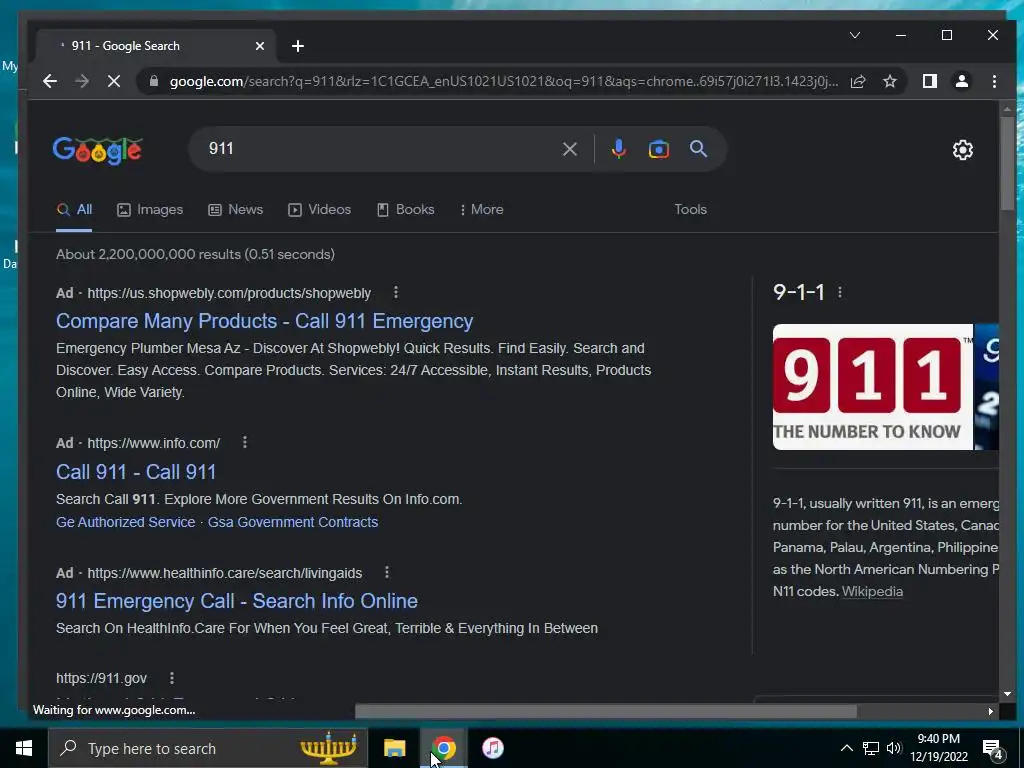Image resolution: width=1024 pixels, height=768 pixels.
Task: Click the taskbar search box
Action: click(208, 748)
